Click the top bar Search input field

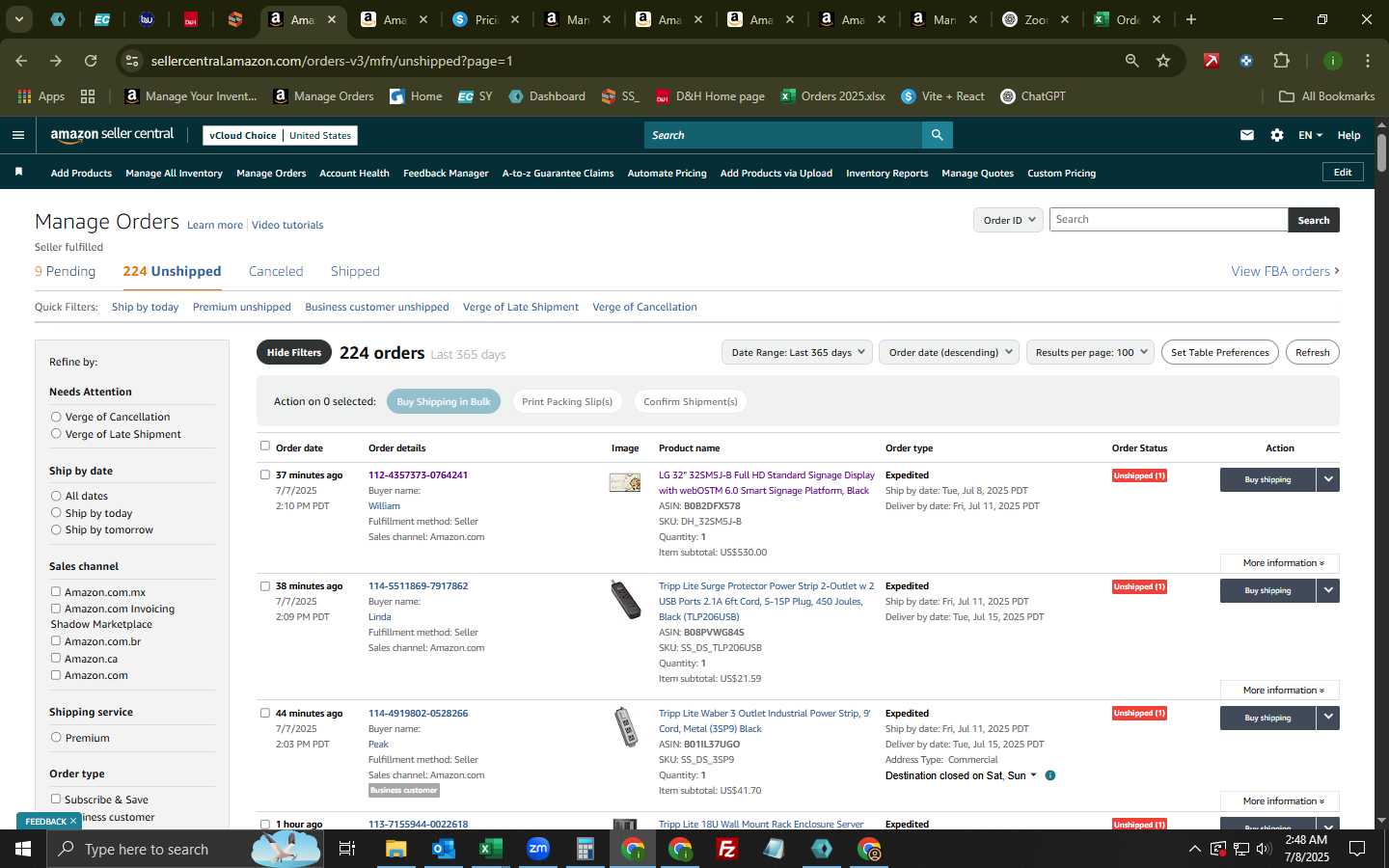(782, 135)
